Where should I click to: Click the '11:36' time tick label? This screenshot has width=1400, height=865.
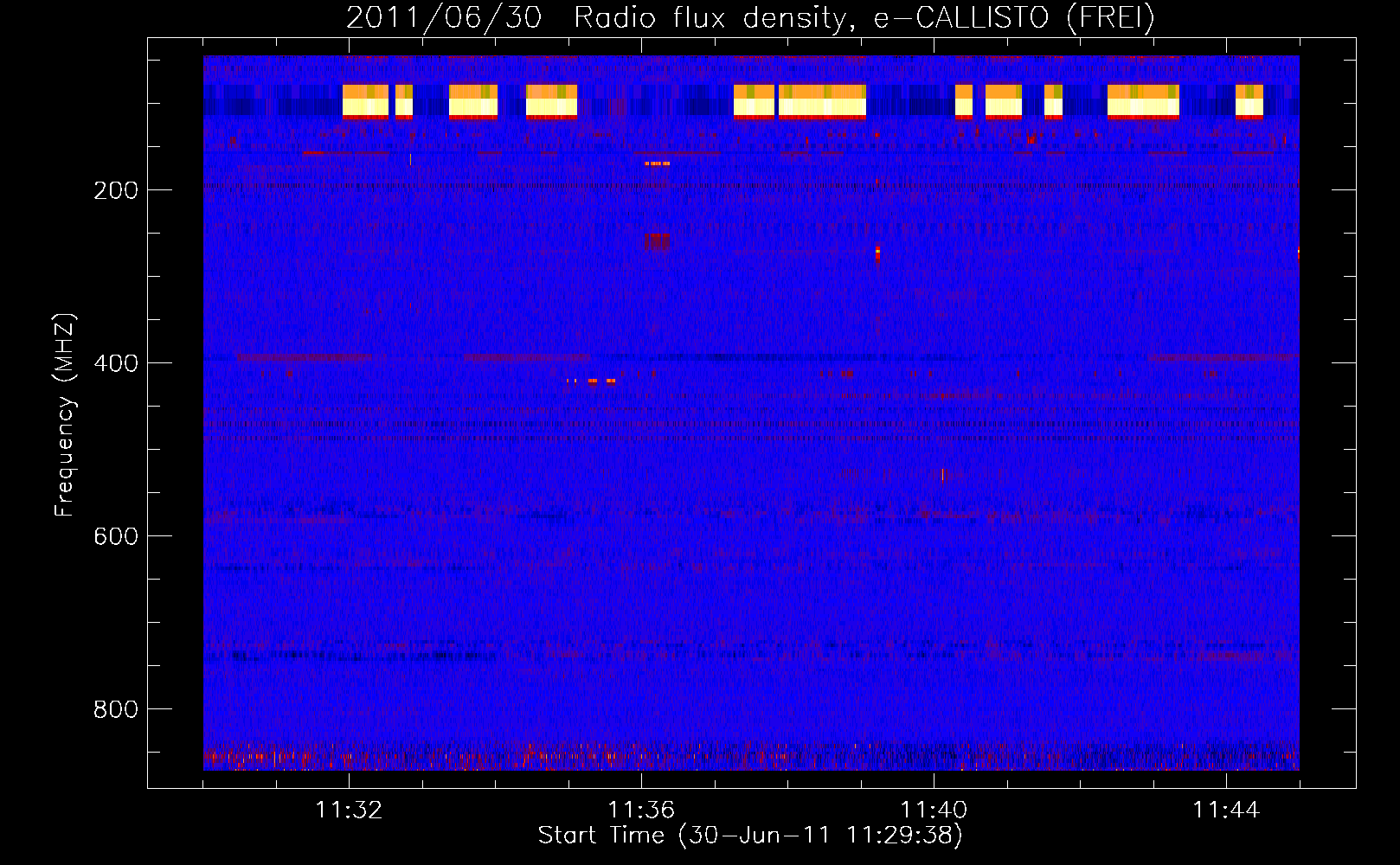click(641, 811)
